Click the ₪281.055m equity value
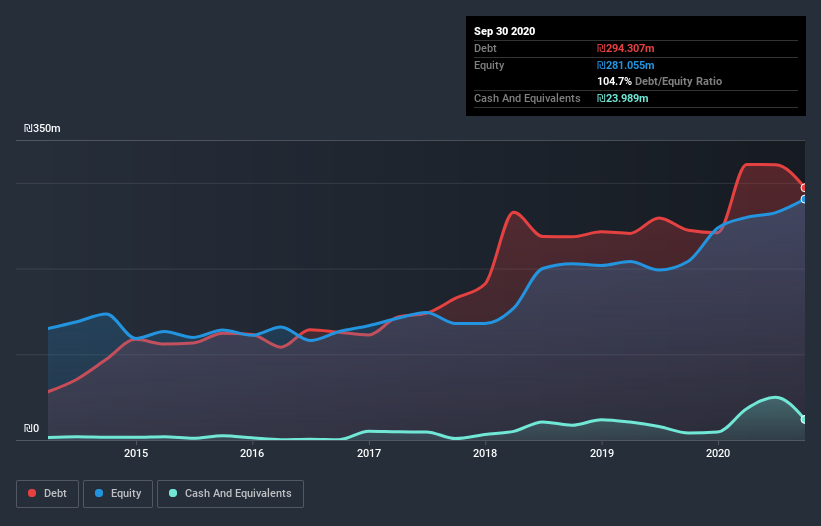Screen dimensions: 821x526 [626, 65]
